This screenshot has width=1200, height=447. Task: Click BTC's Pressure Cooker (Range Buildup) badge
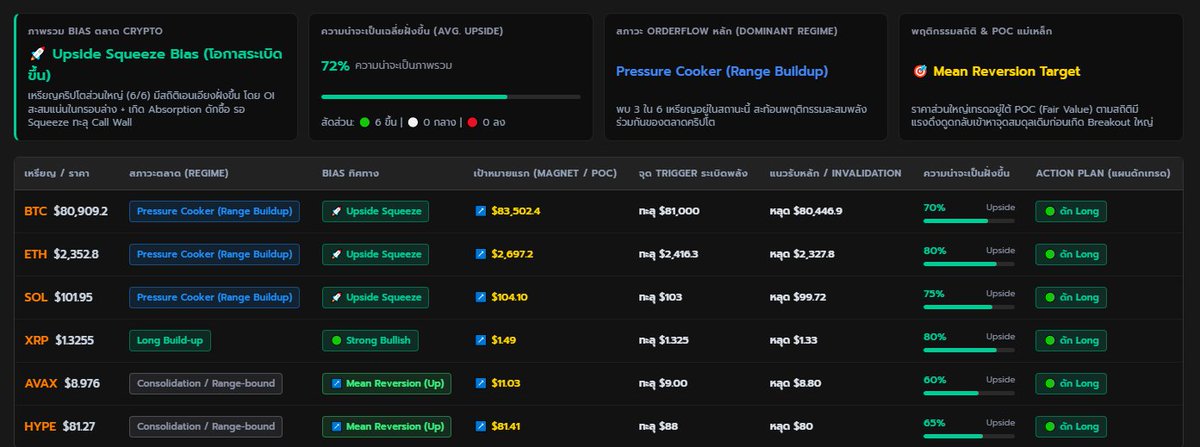click(214, 211)
